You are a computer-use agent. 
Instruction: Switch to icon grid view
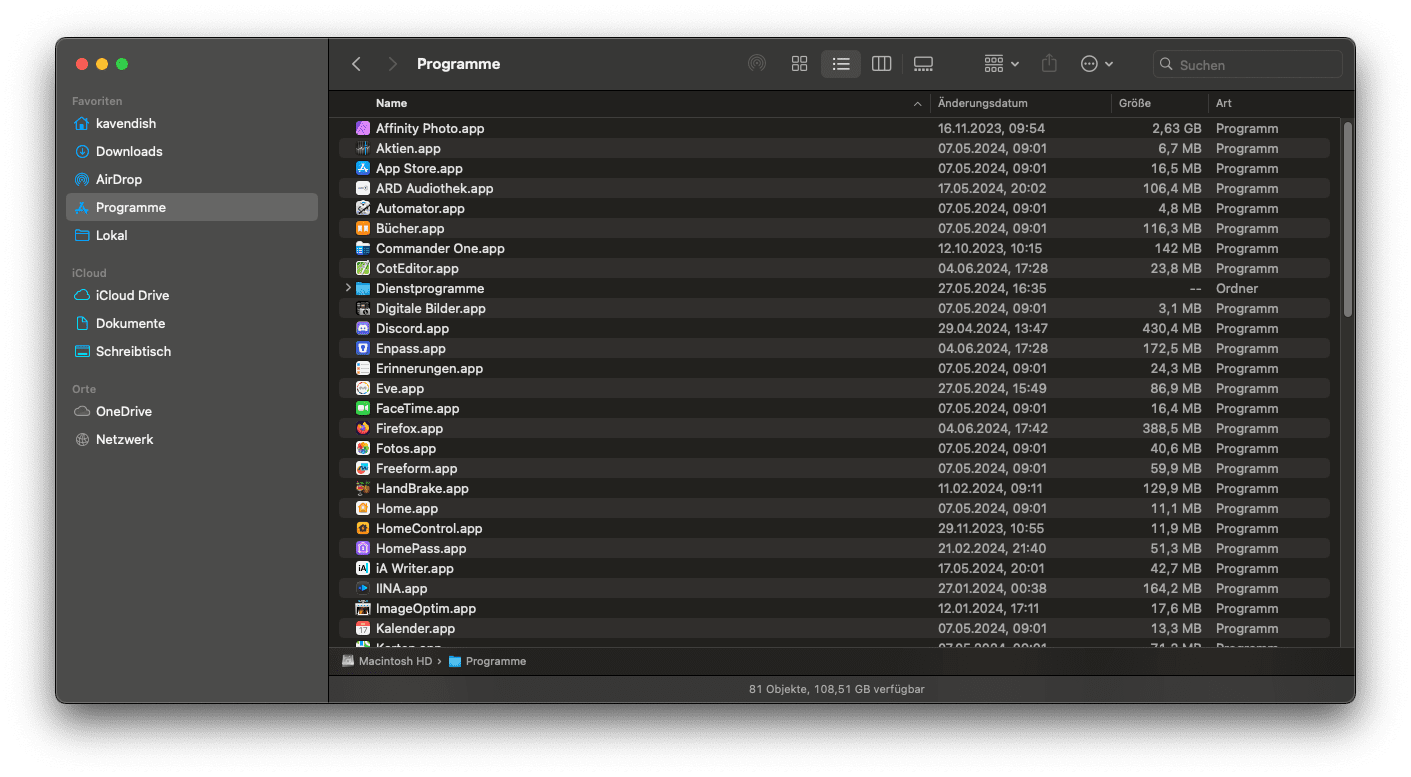[x=799, y=64]
